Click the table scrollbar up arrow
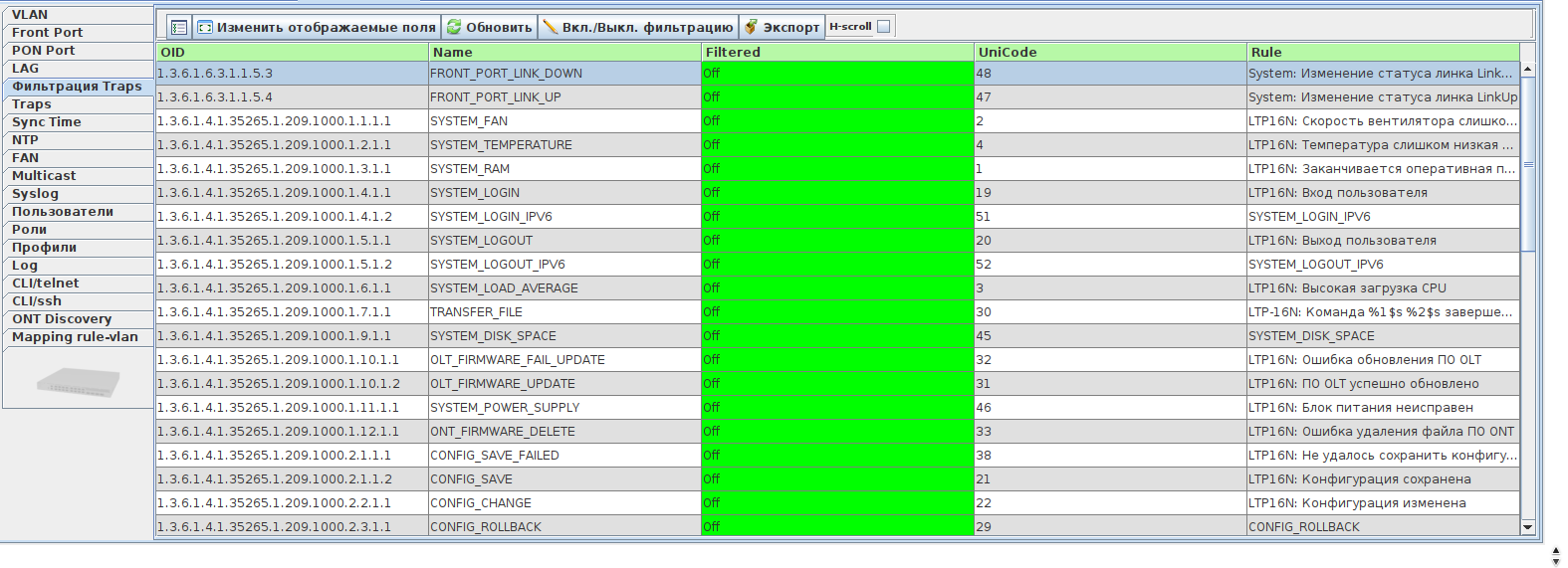This screenshot has height=568, width=1568. pos(1528,70)
